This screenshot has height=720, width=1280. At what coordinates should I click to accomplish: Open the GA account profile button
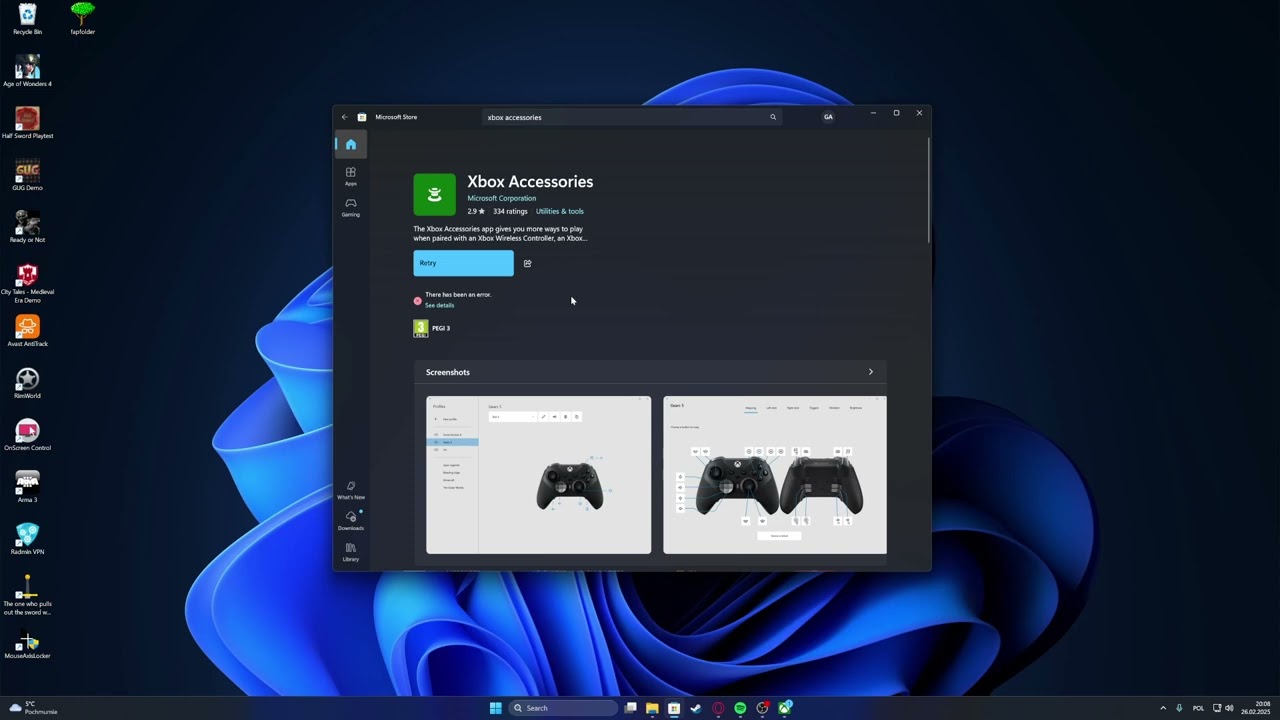click(x=828, y=117)
